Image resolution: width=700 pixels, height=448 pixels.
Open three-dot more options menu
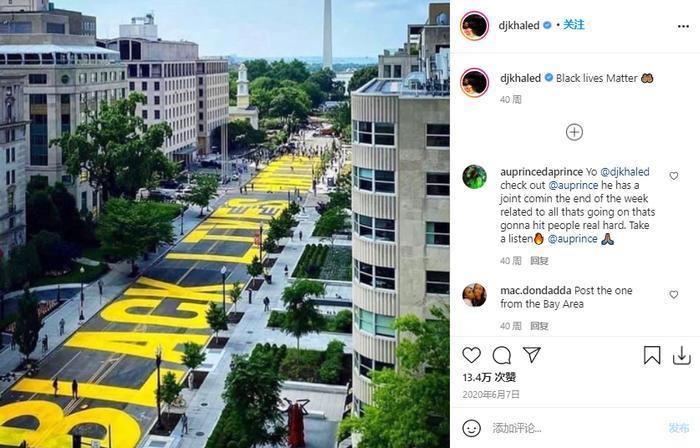tap(683, 26)
